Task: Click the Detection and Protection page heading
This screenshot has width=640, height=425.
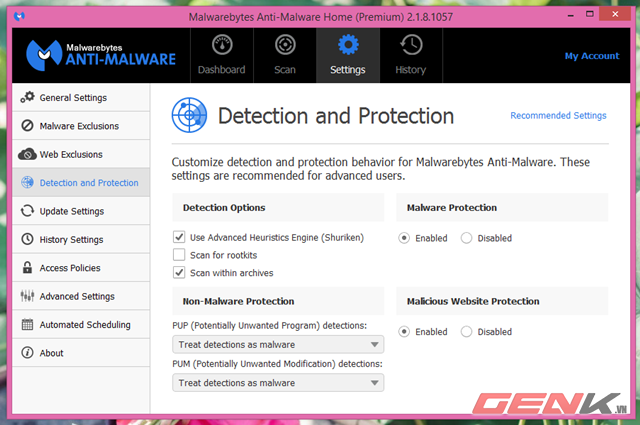Action: pos(336,116)
